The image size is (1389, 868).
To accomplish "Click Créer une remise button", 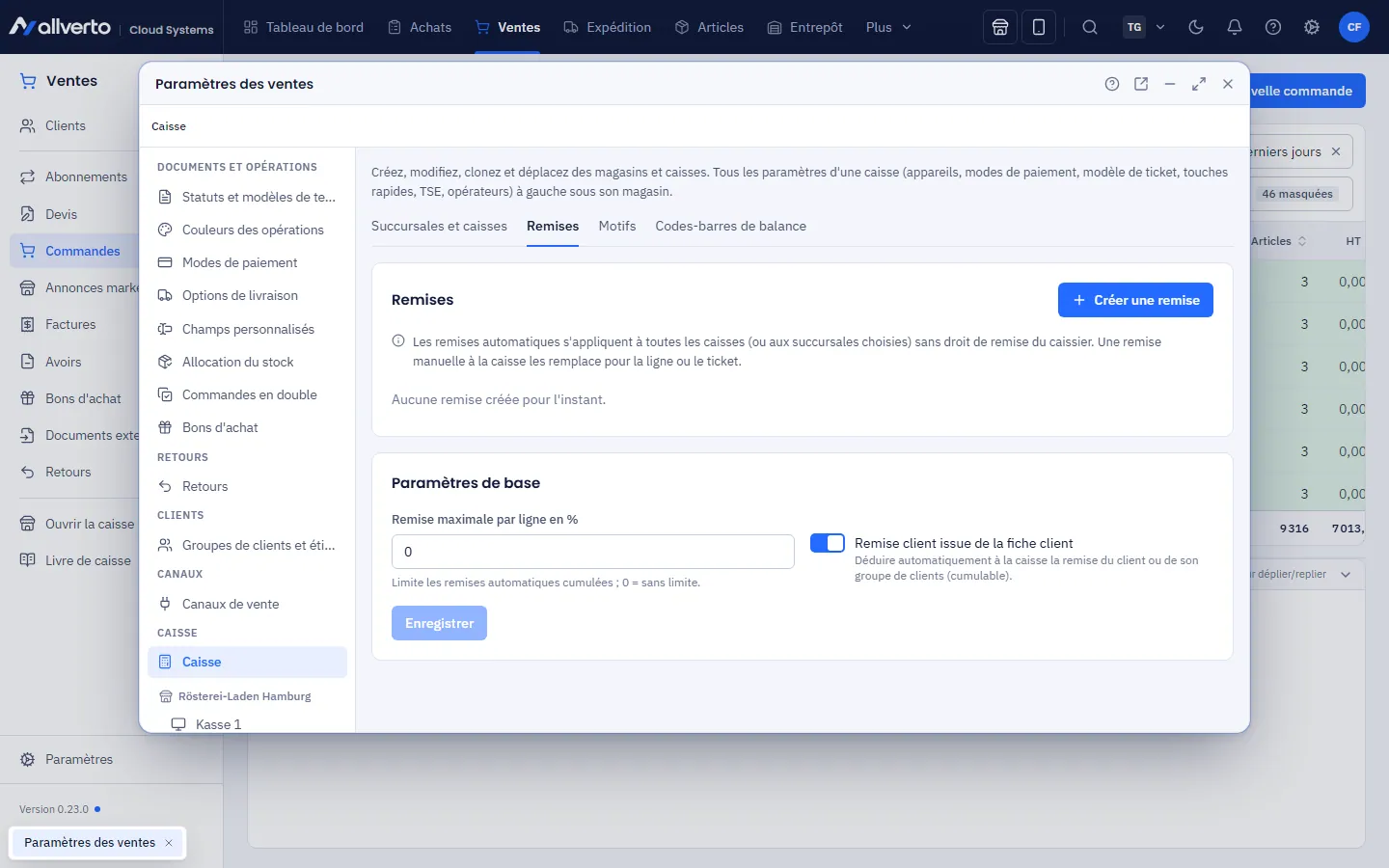I will click(x=1135, y=300).
